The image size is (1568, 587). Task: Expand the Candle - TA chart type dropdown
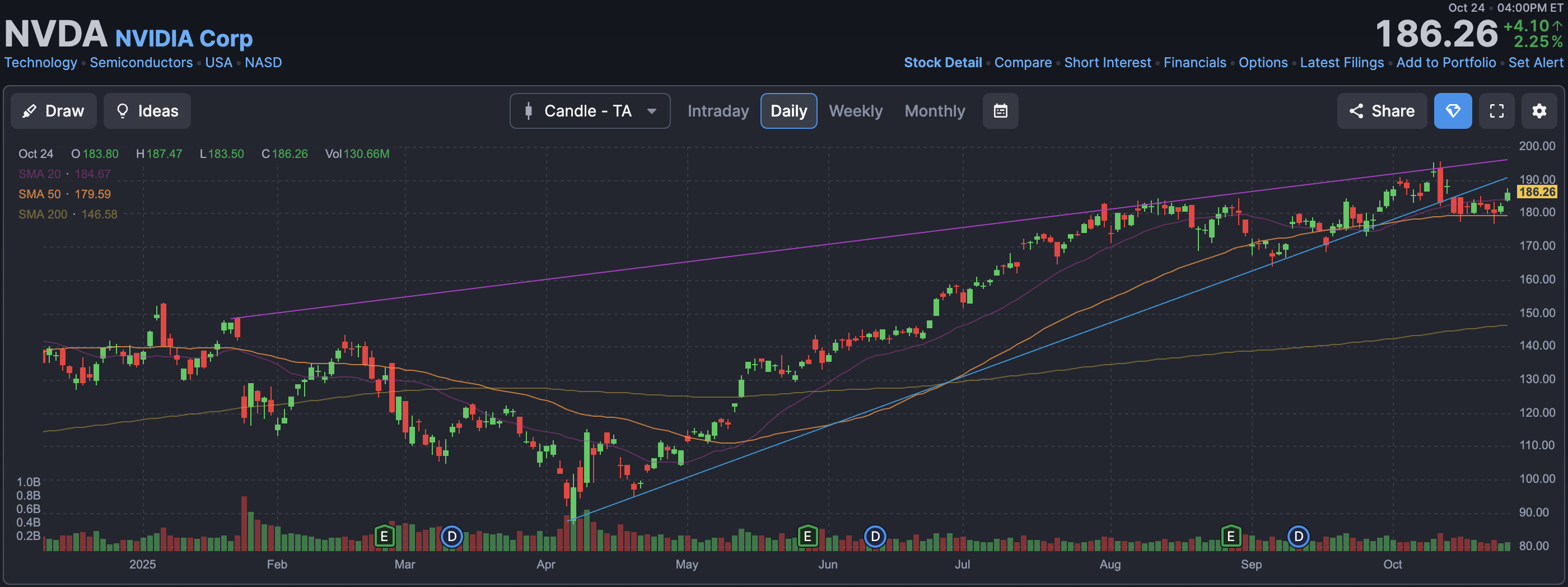(590, 111)
